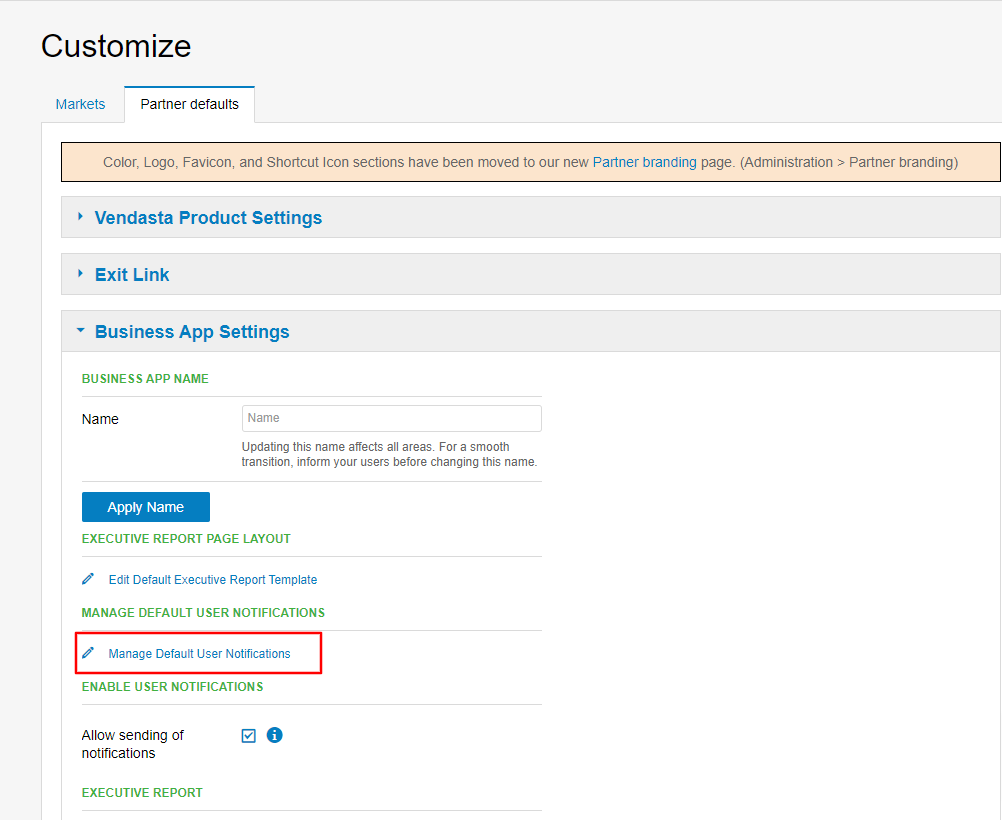Click the pencil icon beside Manage Default User Notifications
Image resolution: width=1002 pixels, height=820 pixels.
pyautogui.click(x=88, y=653)
